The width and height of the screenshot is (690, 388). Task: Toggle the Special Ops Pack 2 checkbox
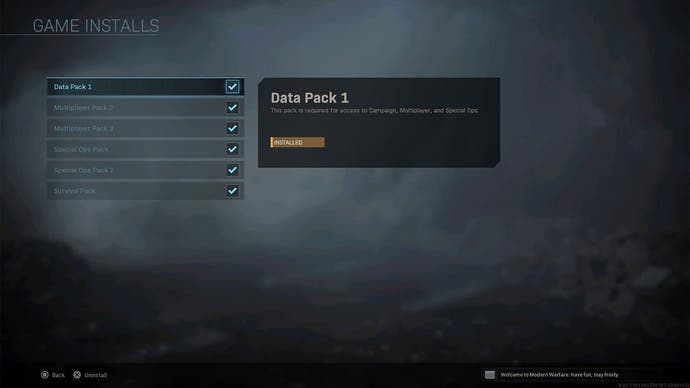point(232,170)
